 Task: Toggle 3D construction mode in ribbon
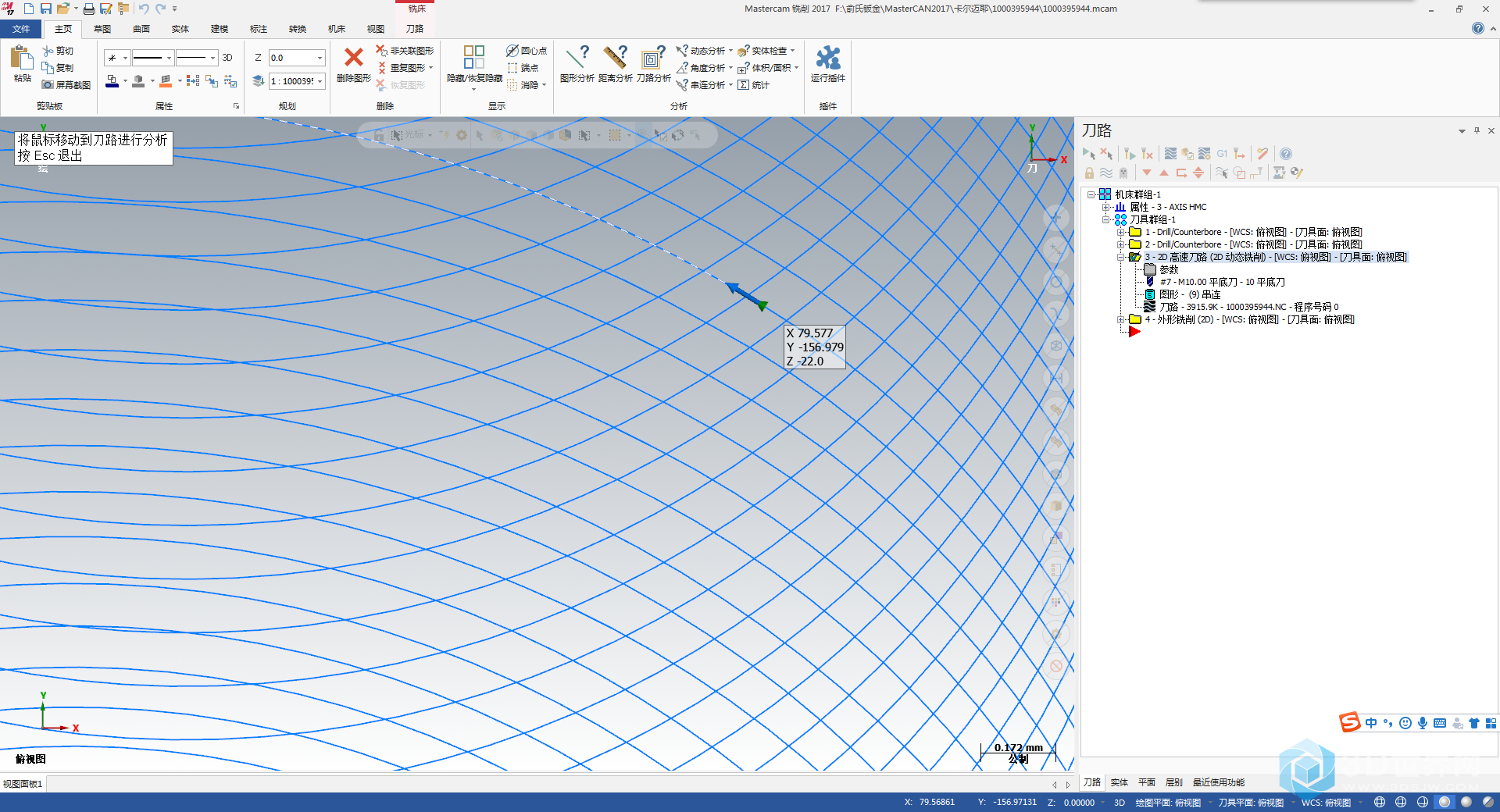click(x=227, y=58)
